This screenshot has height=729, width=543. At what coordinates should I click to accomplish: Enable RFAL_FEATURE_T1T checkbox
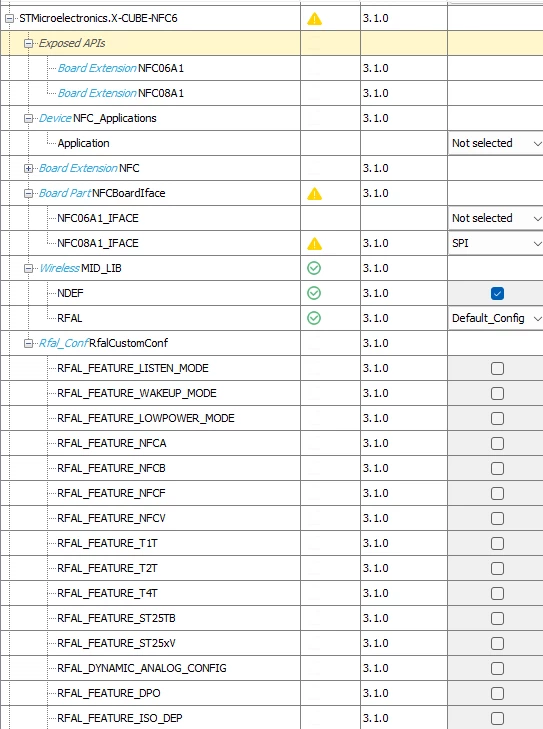[497, 543]
